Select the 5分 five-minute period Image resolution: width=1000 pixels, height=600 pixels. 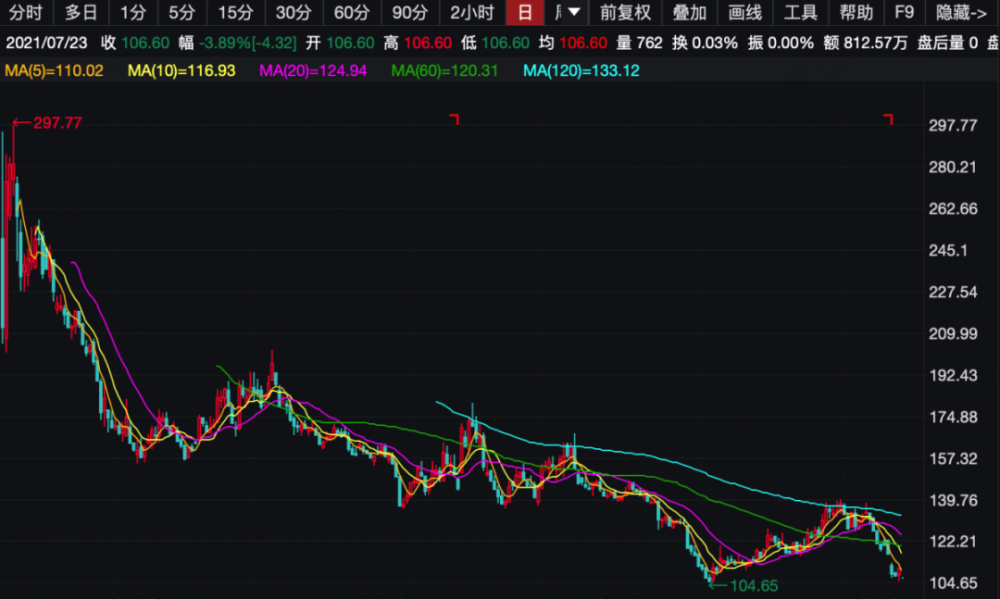[x=182, y=12]
